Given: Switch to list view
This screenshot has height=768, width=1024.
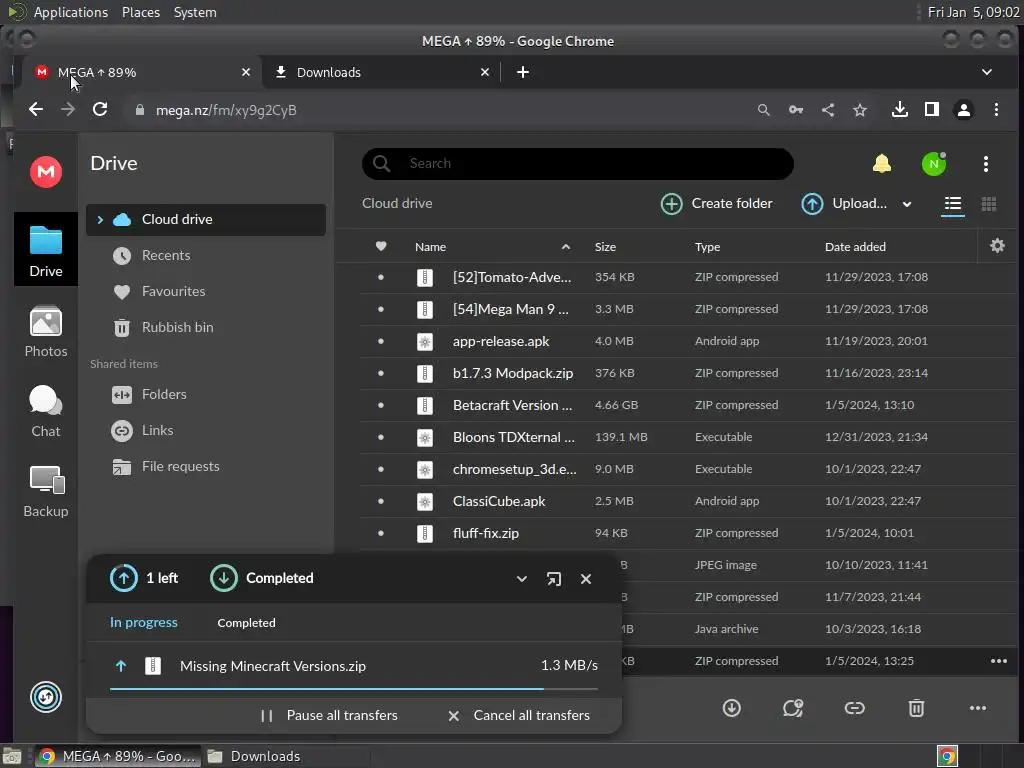Looking at the screenshot, I should click(x=953, y=204).
